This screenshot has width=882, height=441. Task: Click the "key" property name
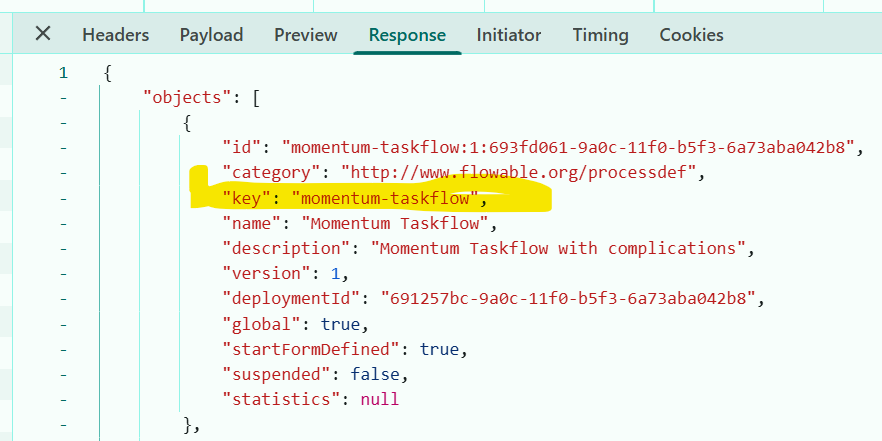click(x=247, y=198)
